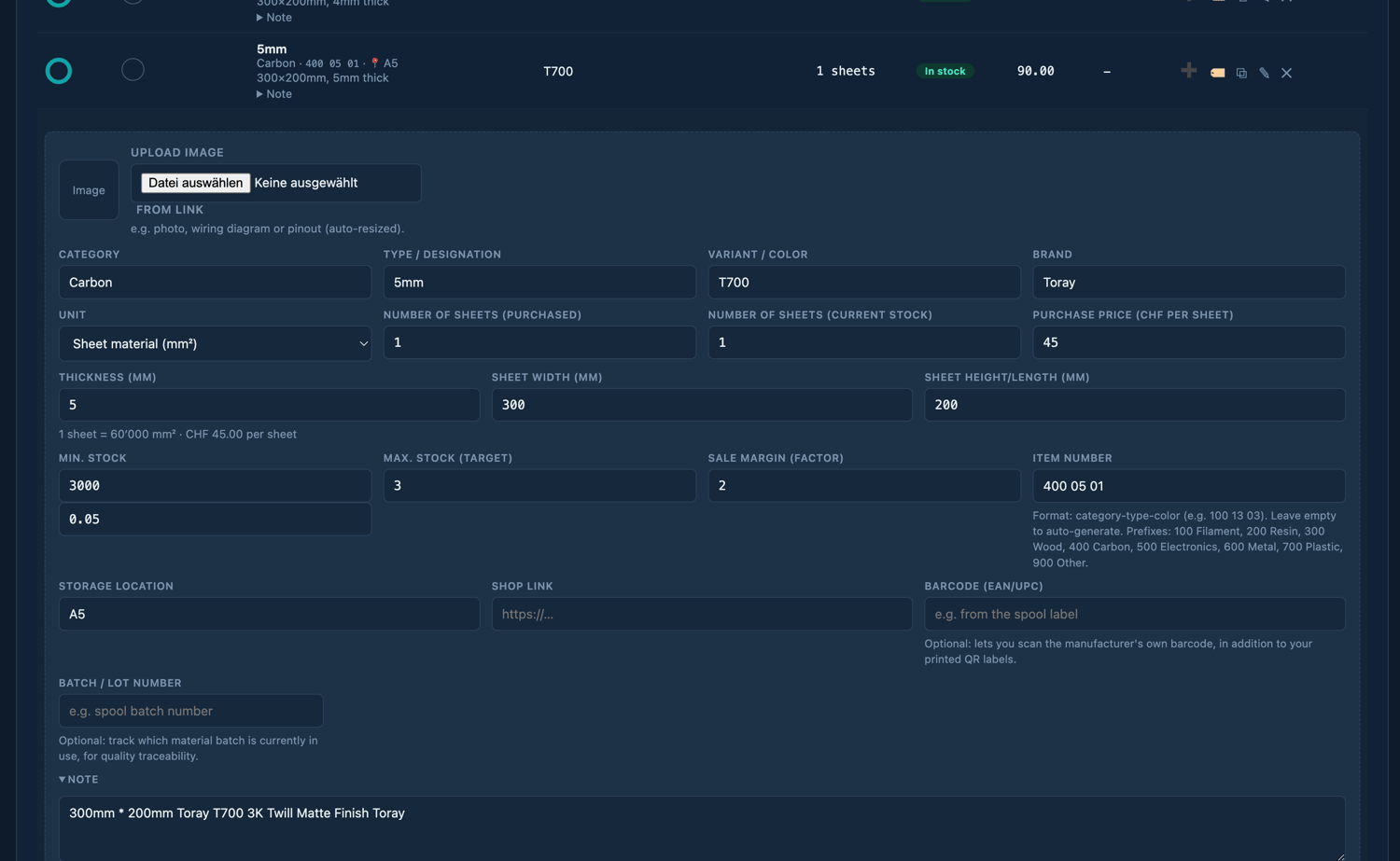1400x861 pixels.
Task: Click the plus icon in the 5mm row
Action: [x=1188, y=71]
